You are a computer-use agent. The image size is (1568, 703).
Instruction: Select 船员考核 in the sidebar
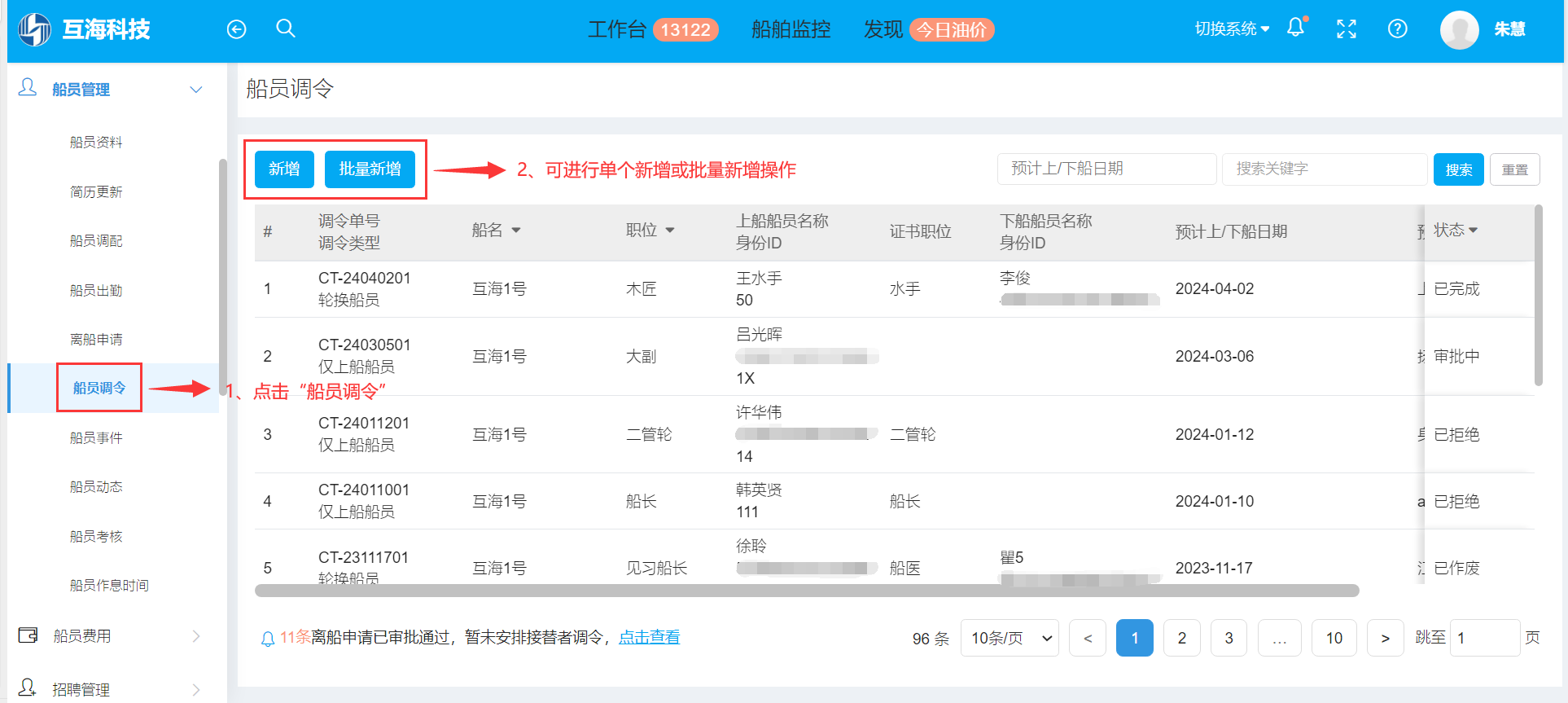tap(96, 537)
